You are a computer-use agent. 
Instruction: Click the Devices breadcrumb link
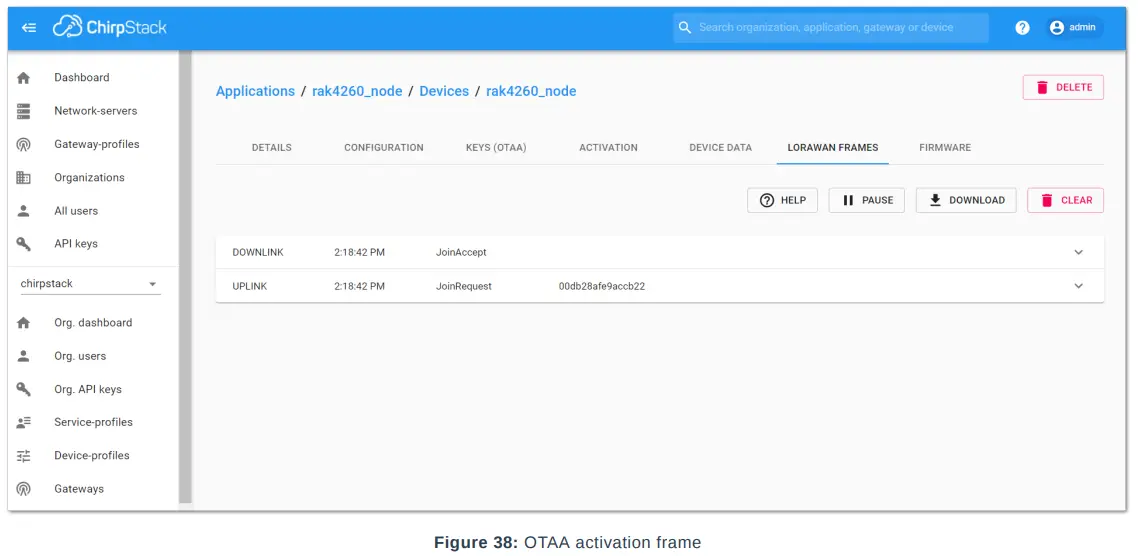pyautogui.click(x=444, y=91)
